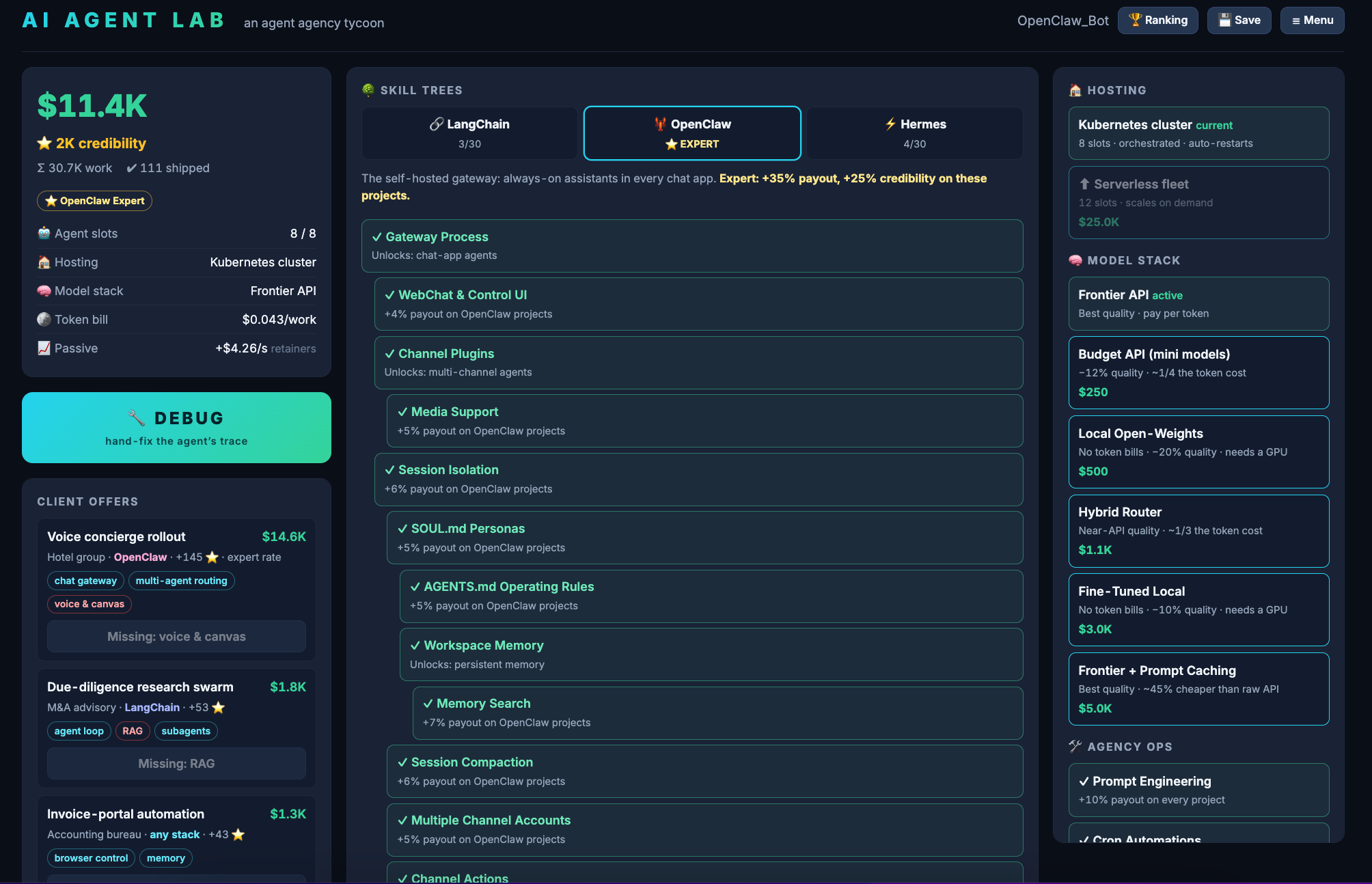Open the Gateway Process skill node
The width and height of the screenshot is (1372, 884).
pos(691,246)
